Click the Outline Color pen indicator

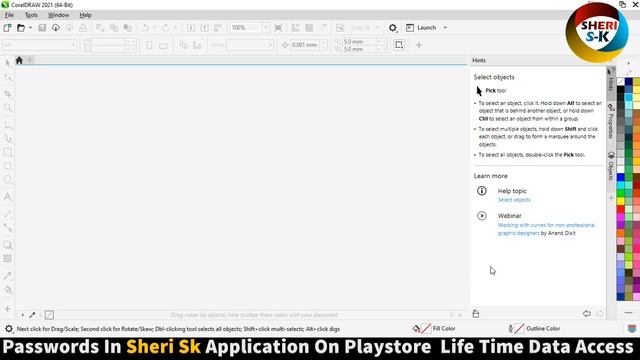511,329
